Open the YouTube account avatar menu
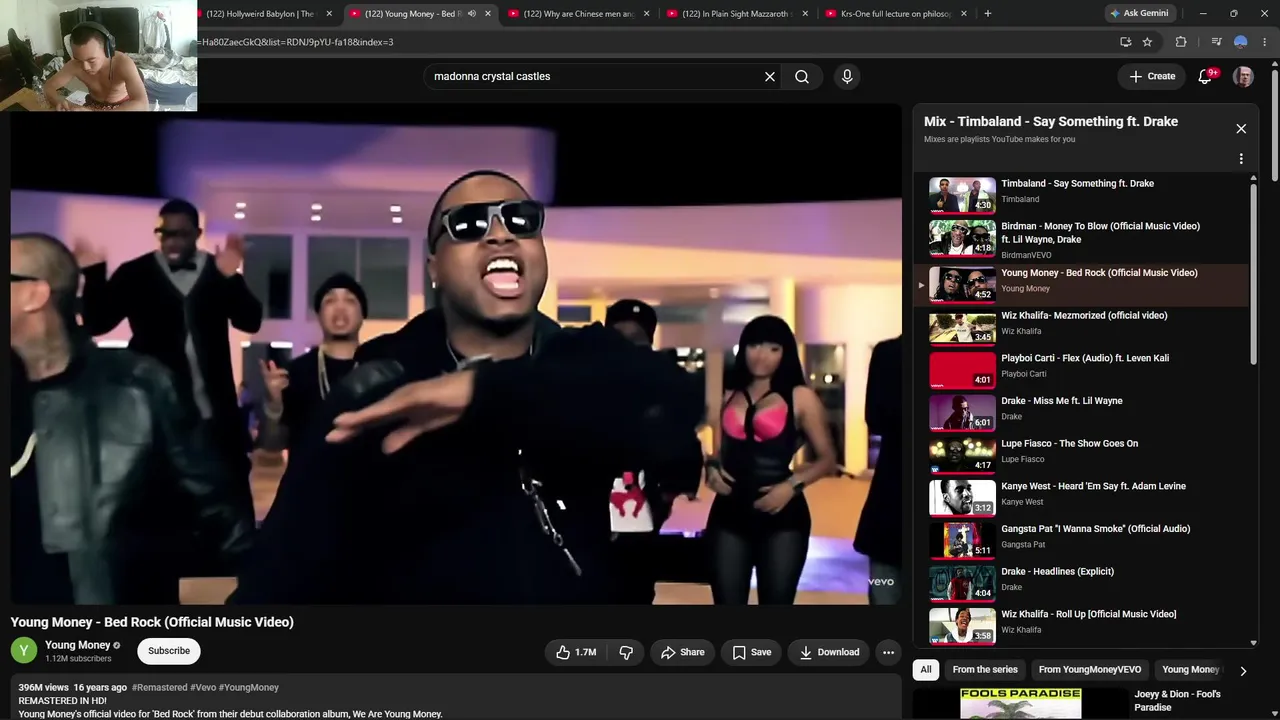The image size is (1280, 720). (x=1243, y=77)
